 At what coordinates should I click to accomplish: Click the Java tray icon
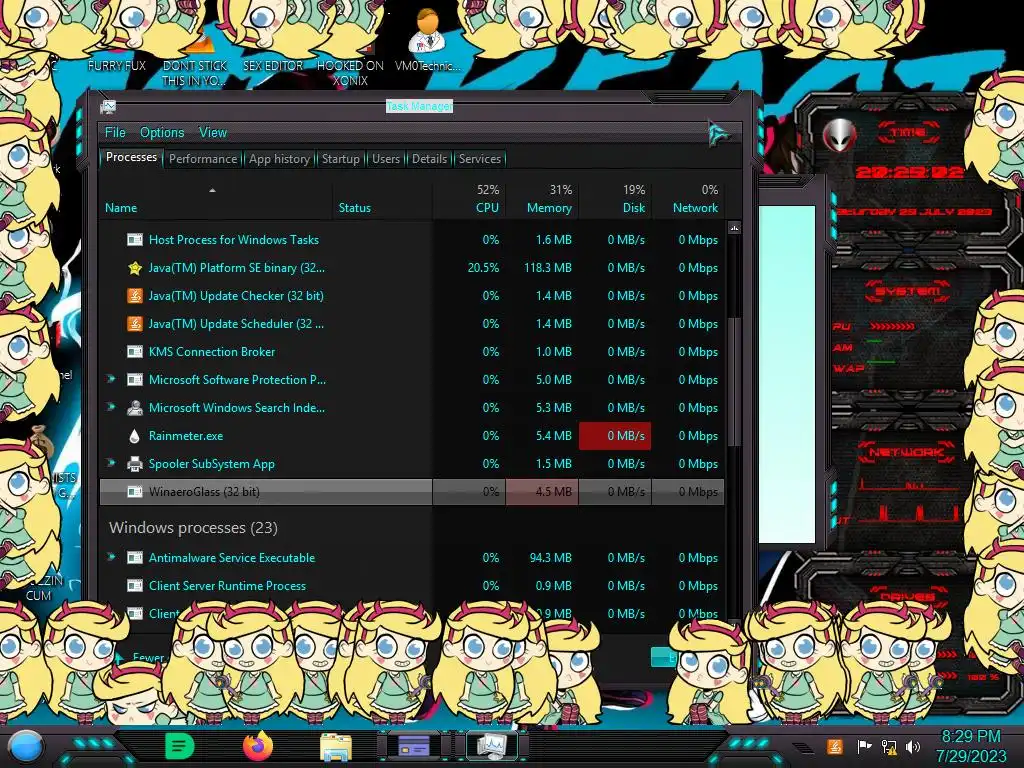point(834,746)
